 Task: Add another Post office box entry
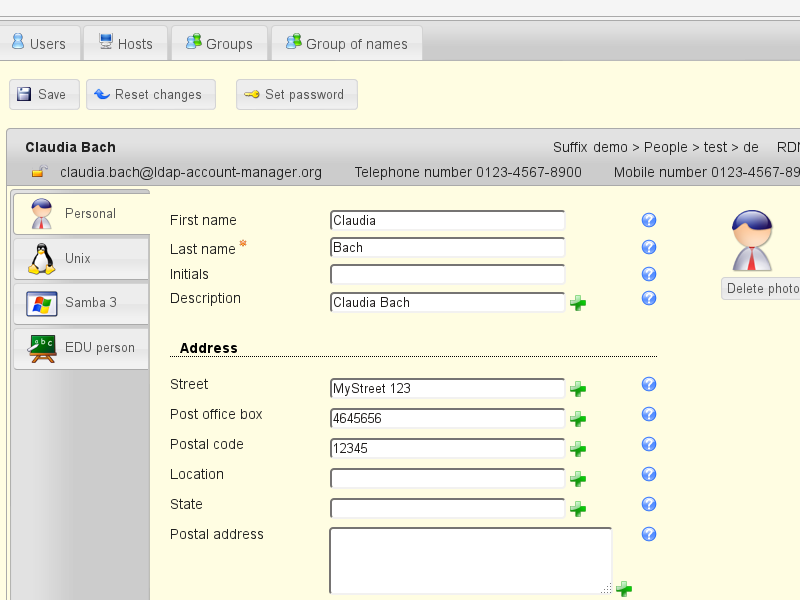pos(577,419)
